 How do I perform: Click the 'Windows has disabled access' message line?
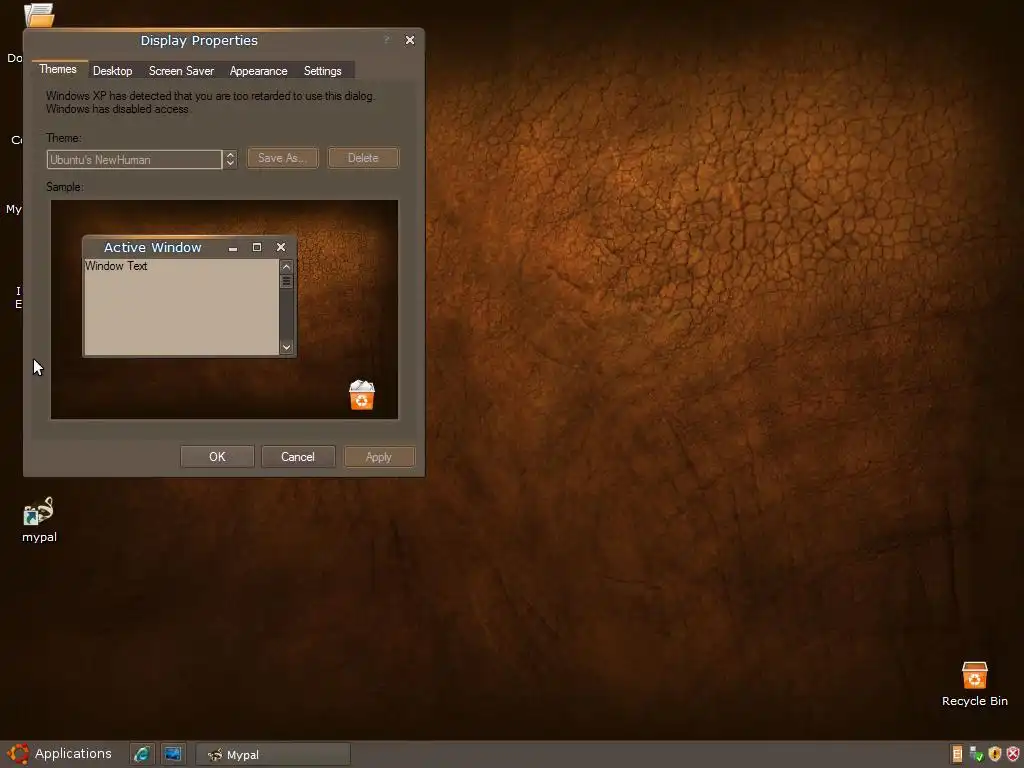[x=118, y=109]
